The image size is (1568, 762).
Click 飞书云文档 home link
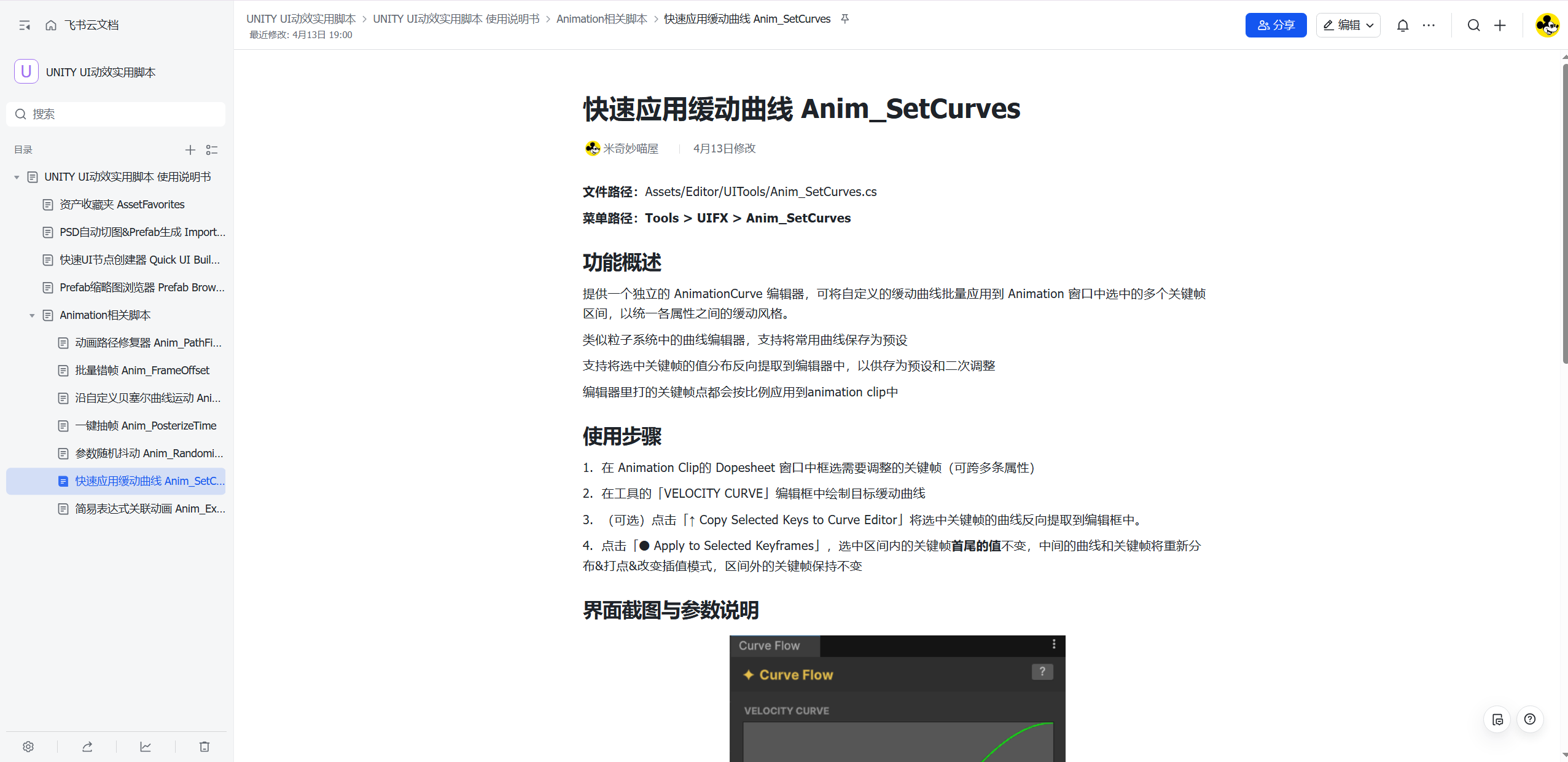pyautogui.click(x=92, y=25)
